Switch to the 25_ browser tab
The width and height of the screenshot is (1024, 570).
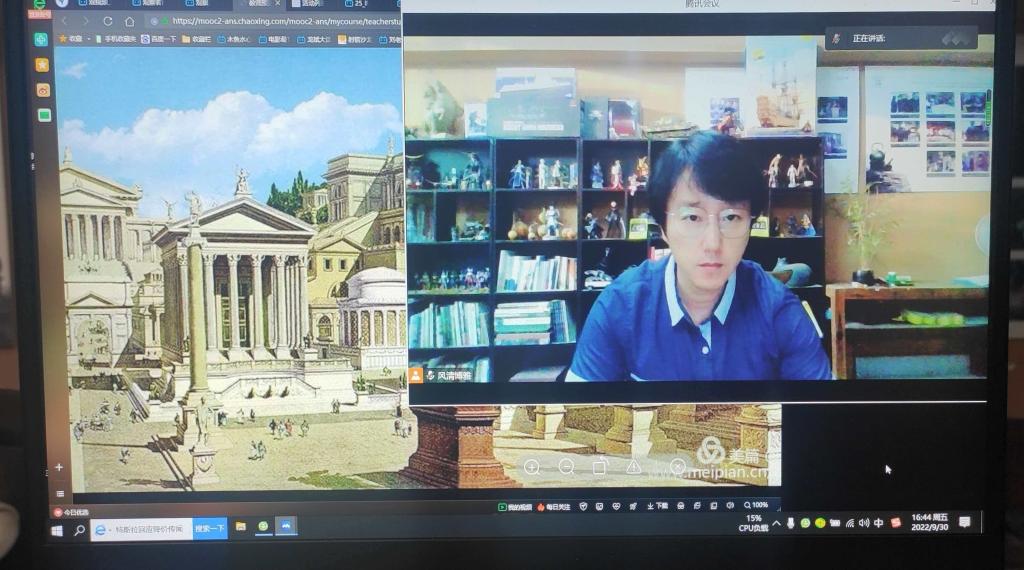pos(359,3)
